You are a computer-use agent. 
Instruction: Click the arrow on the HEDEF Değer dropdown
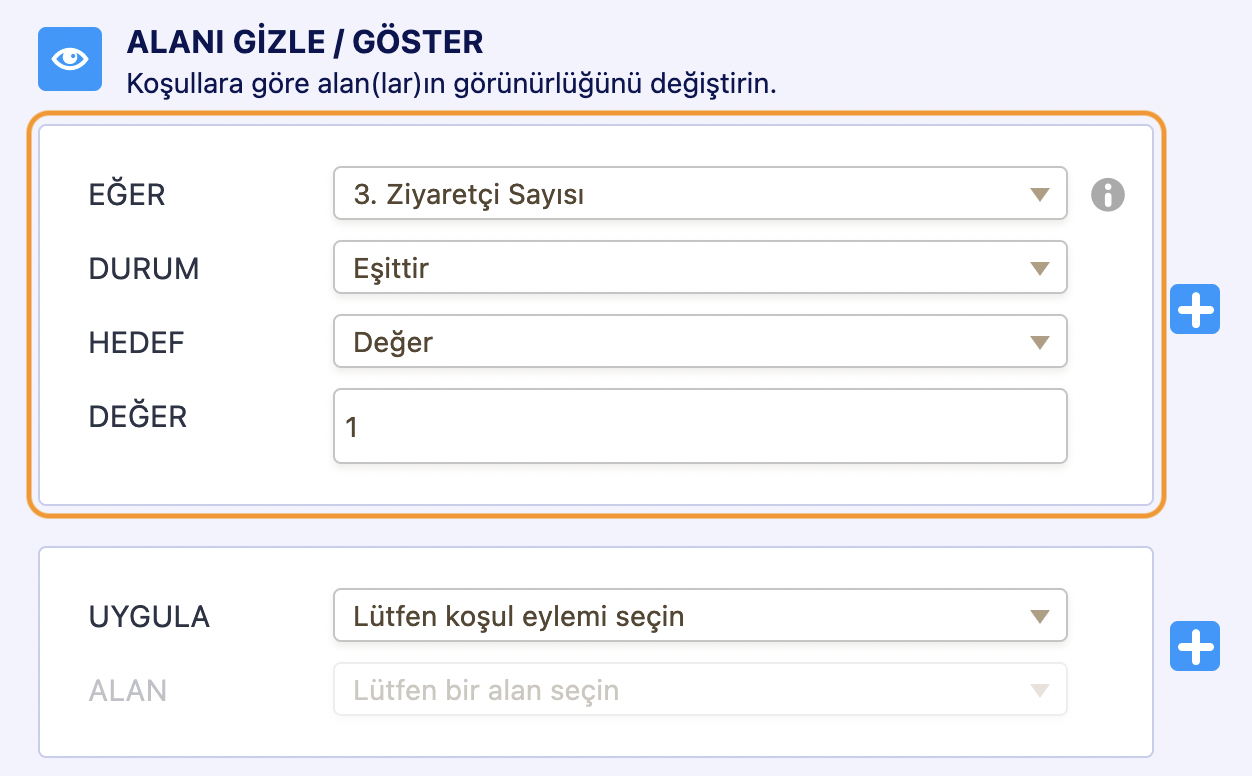(x=1039, y=343)
